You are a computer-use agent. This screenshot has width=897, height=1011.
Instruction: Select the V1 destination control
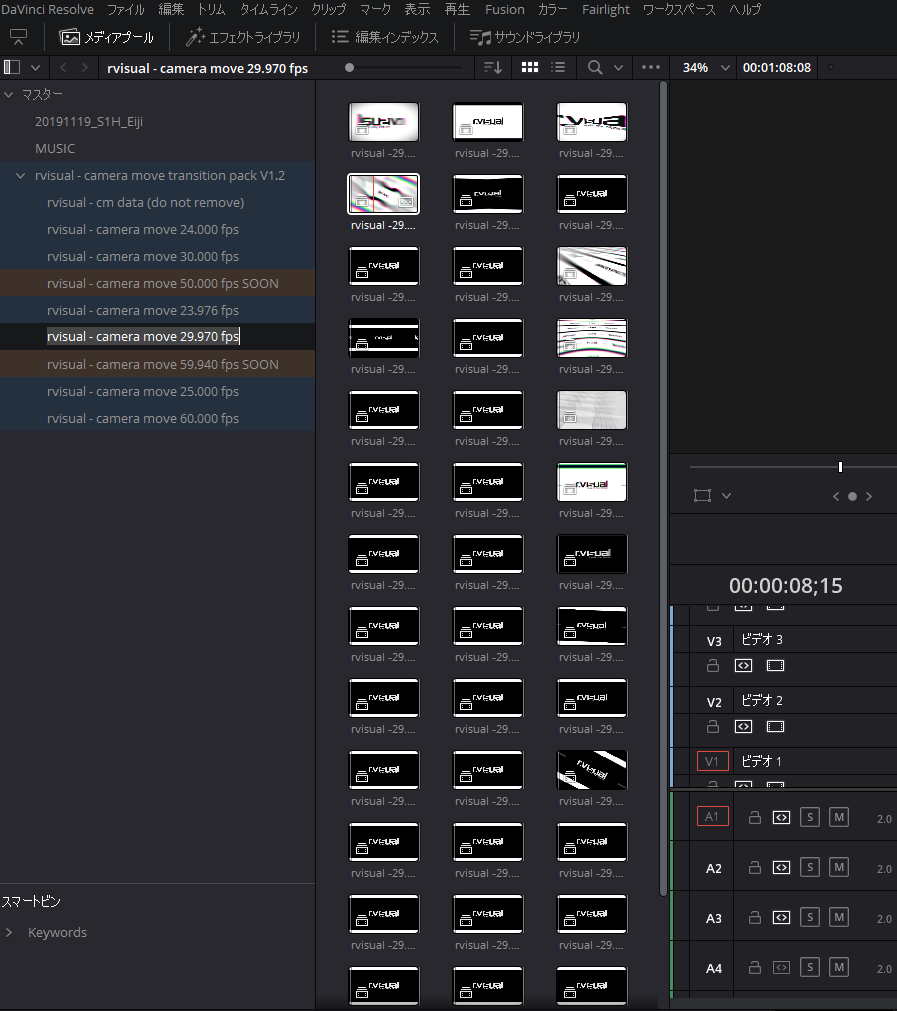click(x=713, y=761)
